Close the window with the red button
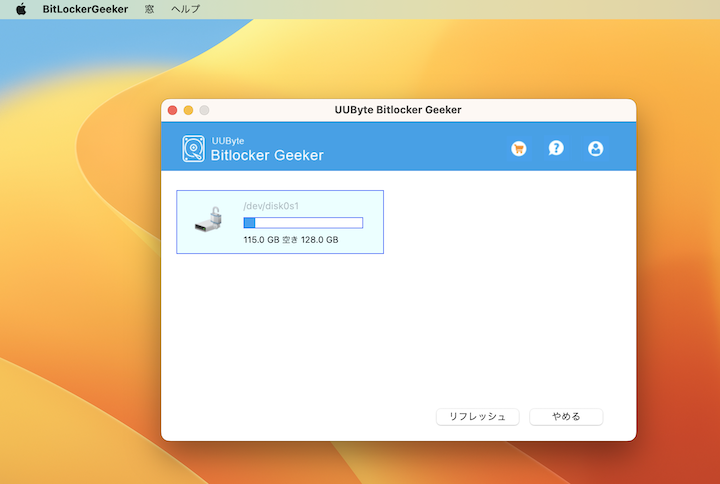The height and width of the screenshot is (484, 720). point(173,110)
